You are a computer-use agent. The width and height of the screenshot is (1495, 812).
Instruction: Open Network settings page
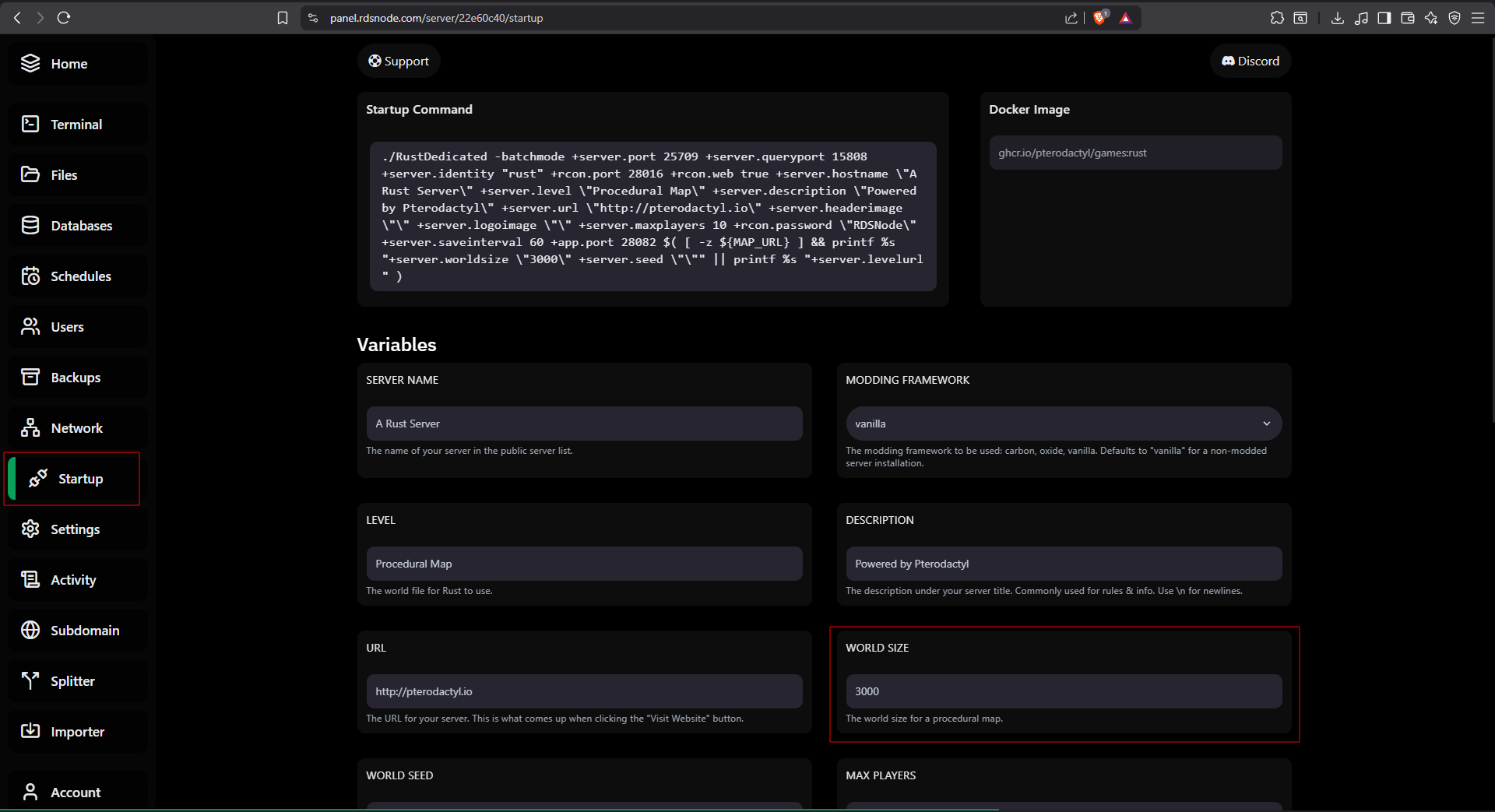[x=76, y=428]
